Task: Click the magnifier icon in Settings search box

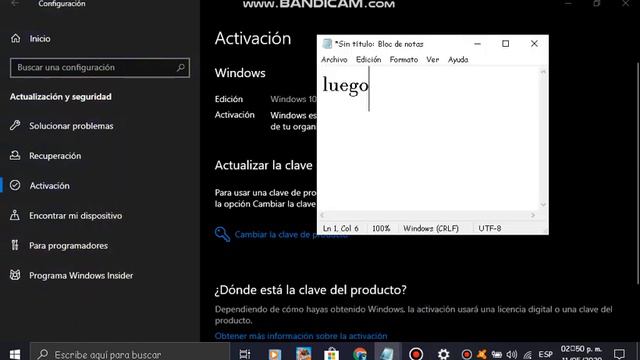Action: [180, 67]
